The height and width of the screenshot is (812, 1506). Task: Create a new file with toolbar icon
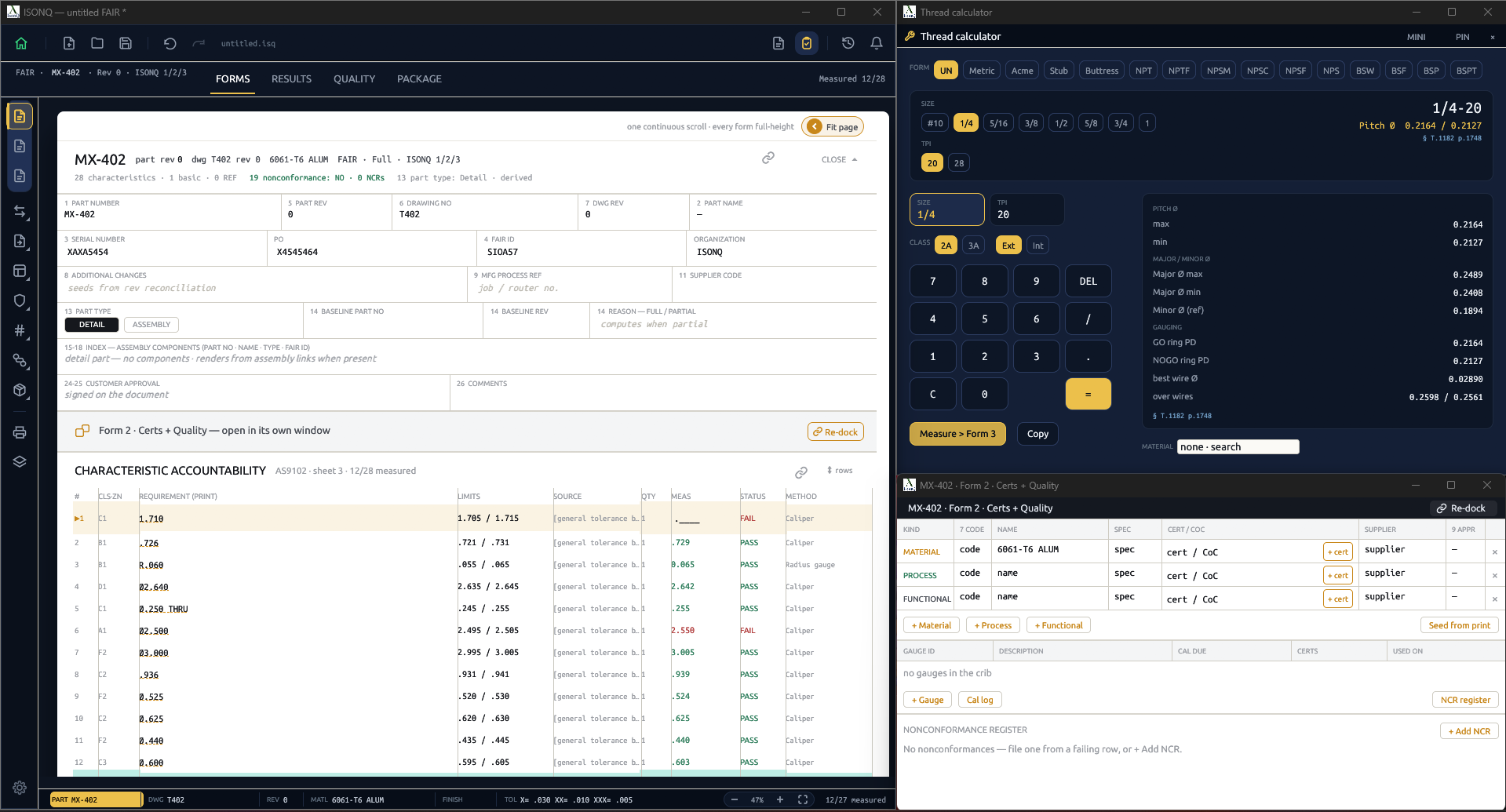click(69, 43)
